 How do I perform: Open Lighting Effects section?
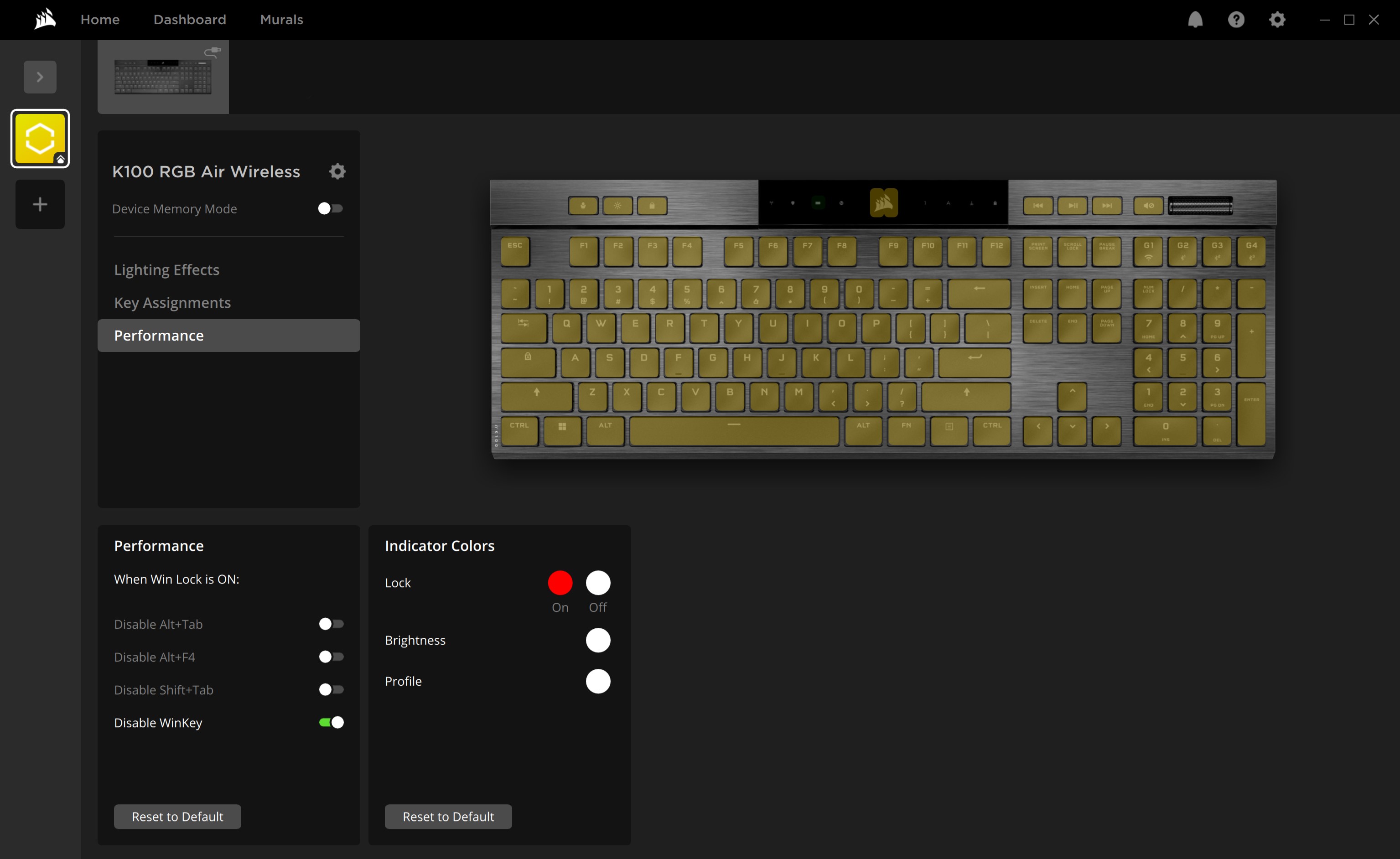228,270
